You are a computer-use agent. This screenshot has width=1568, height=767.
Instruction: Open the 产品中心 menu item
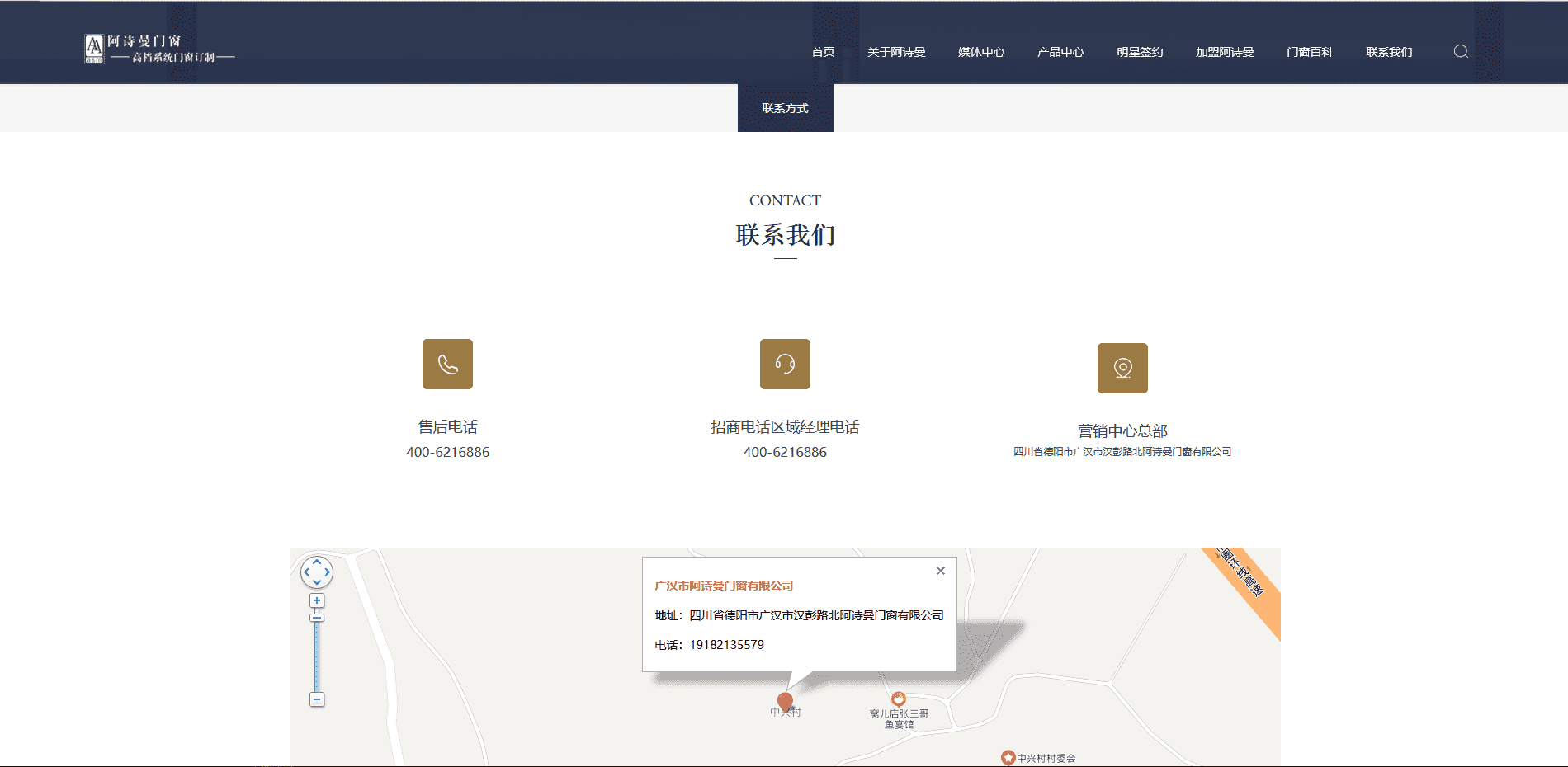coord(1060,52)
